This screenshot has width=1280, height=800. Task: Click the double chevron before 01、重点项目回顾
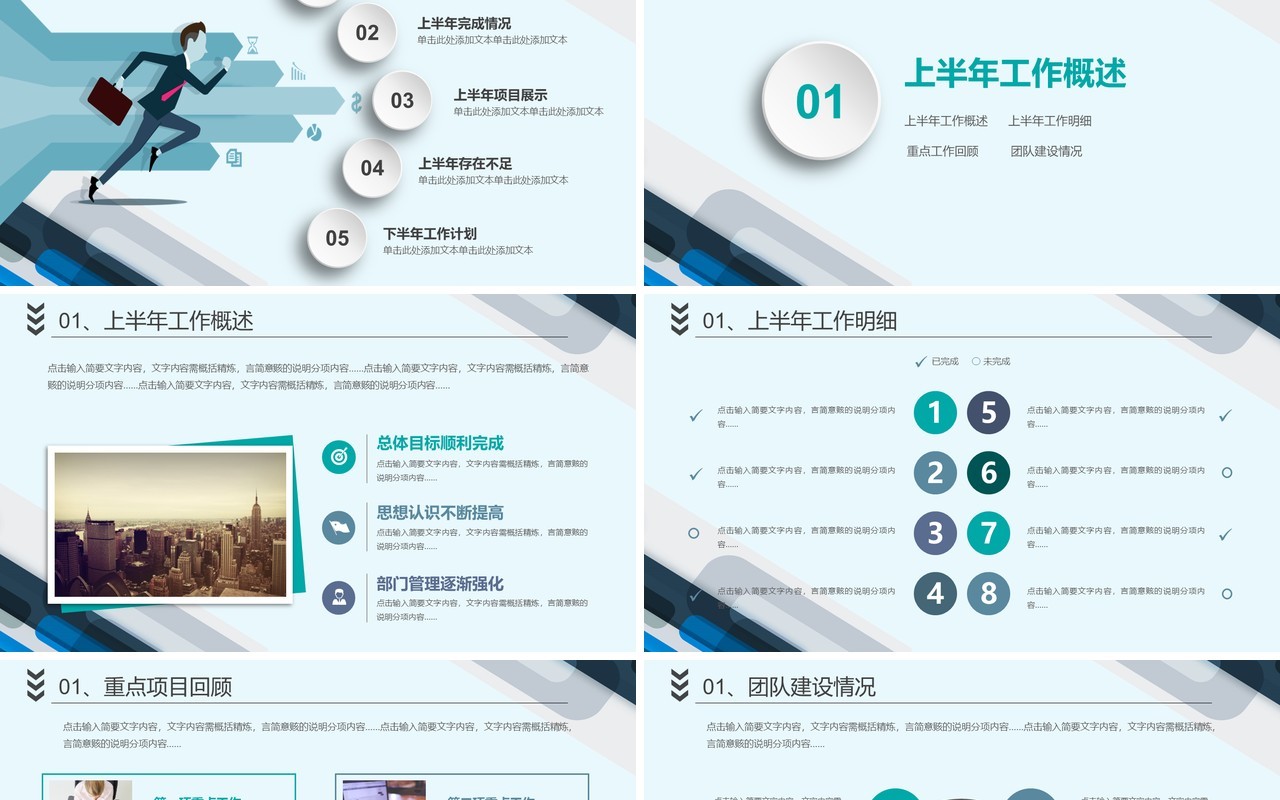pyautogui.click(x=36, y=686)
